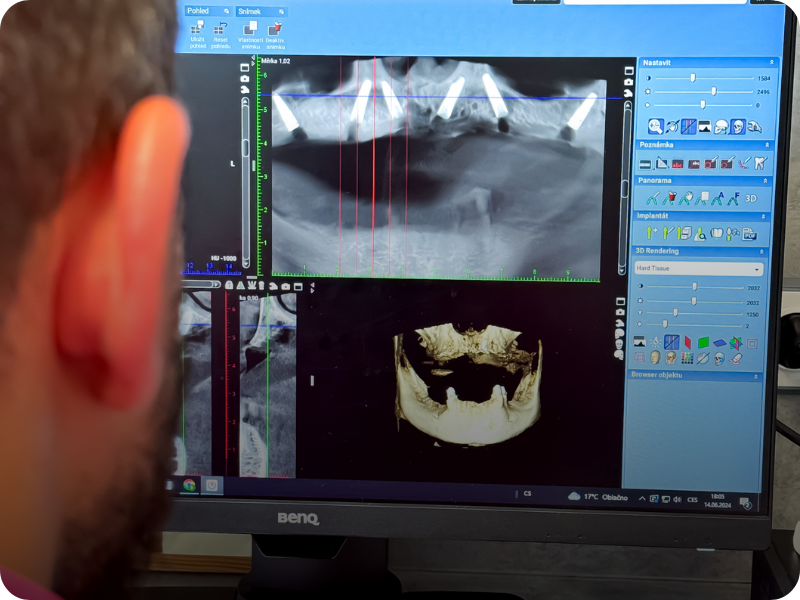Click the skull view icon in Nastavit

click(x=737, y=126)
